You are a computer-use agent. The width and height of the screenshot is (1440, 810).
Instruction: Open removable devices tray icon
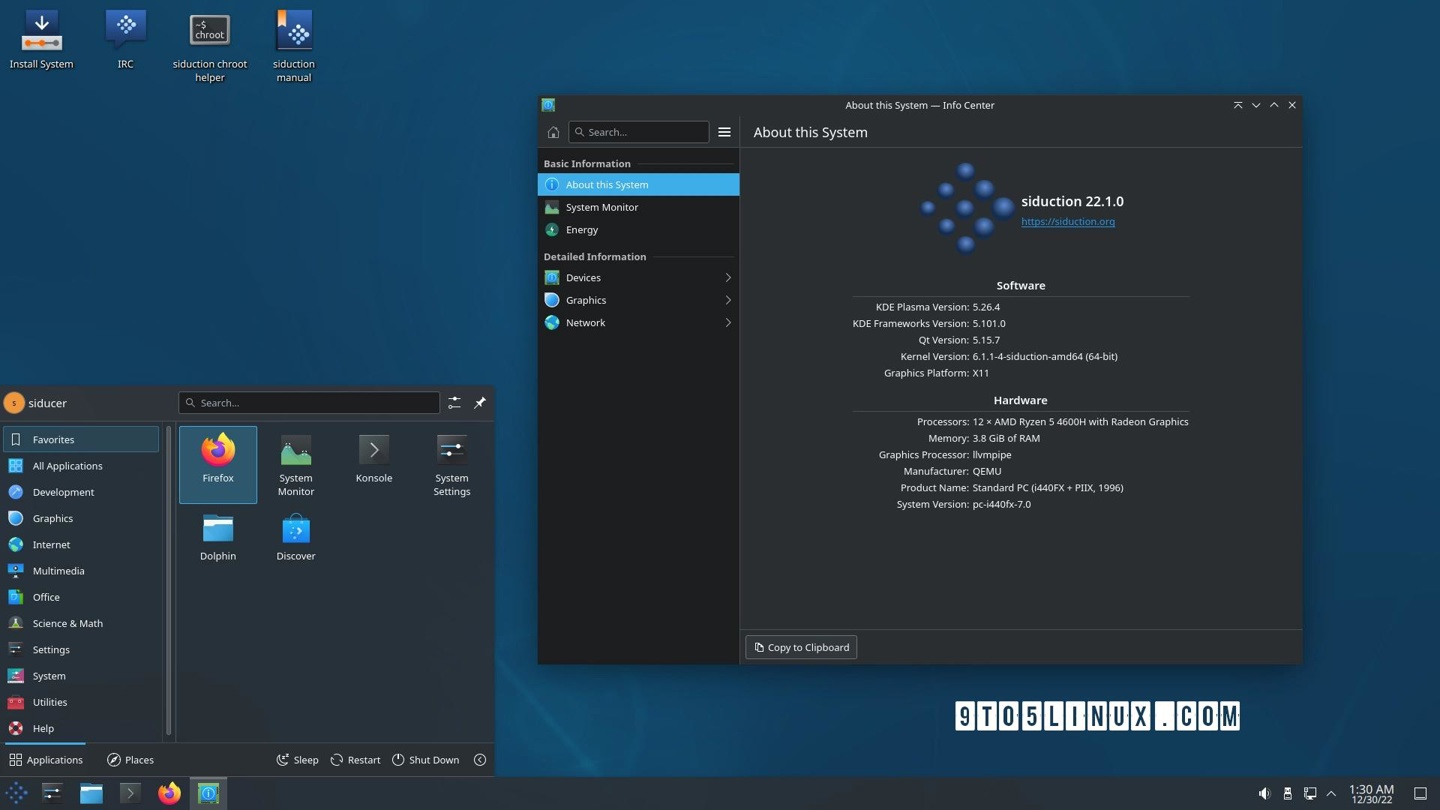1287,793
